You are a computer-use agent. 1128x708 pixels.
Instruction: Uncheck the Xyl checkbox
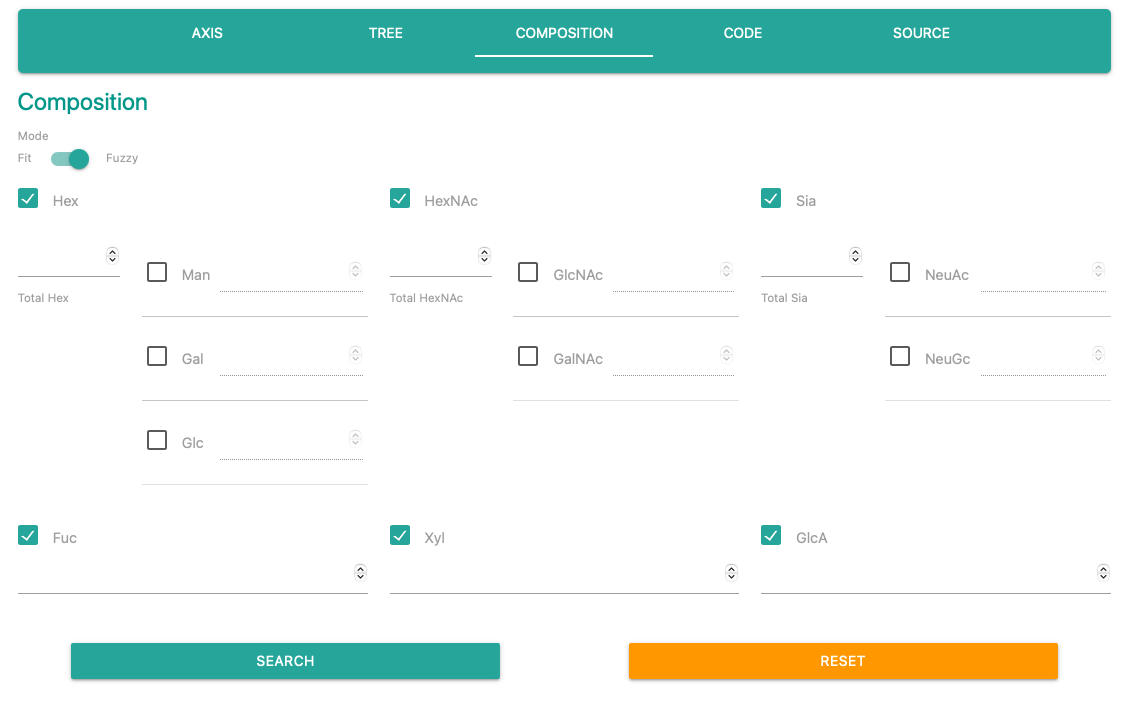tap(400, 536)
